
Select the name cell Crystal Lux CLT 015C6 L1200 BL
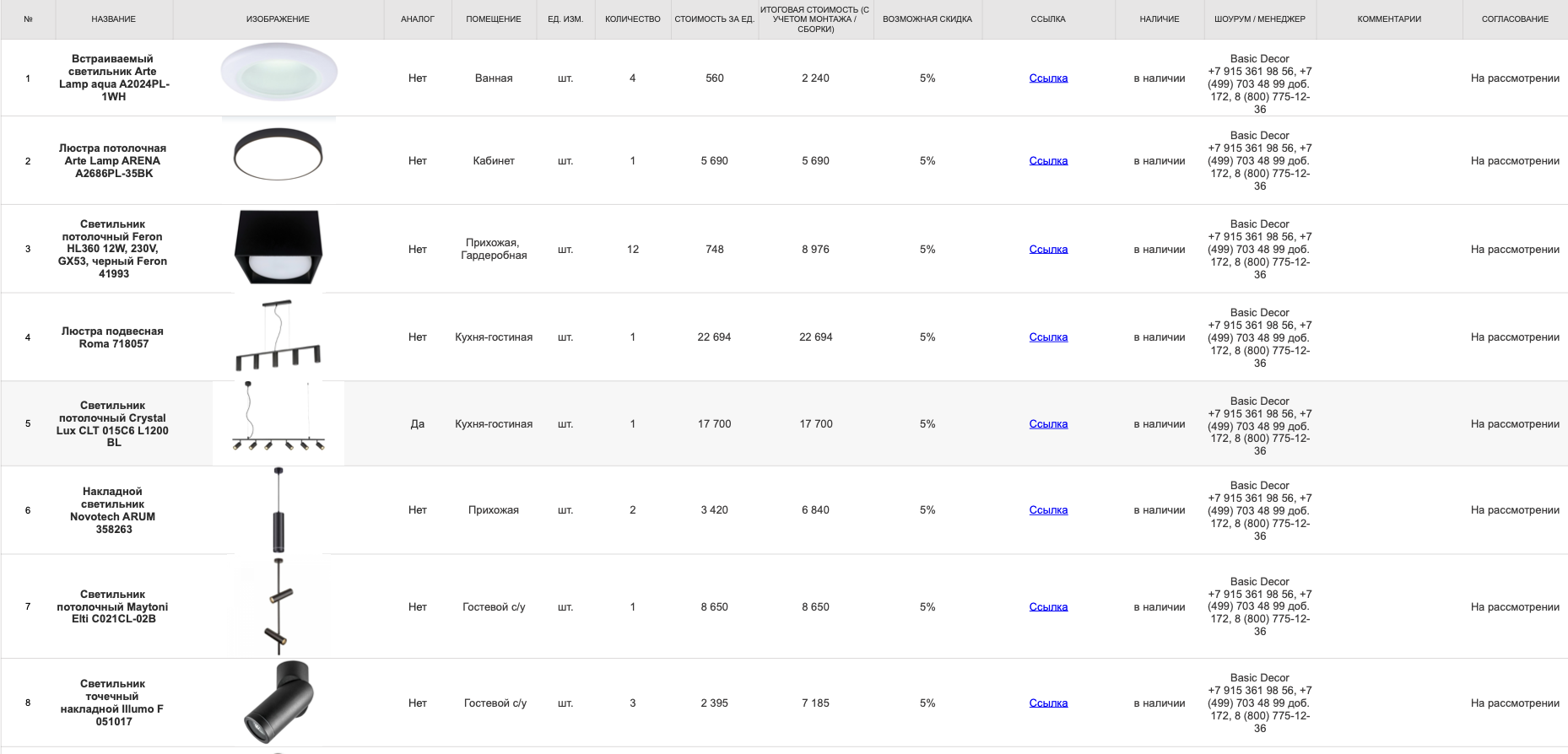coord(114,423)
